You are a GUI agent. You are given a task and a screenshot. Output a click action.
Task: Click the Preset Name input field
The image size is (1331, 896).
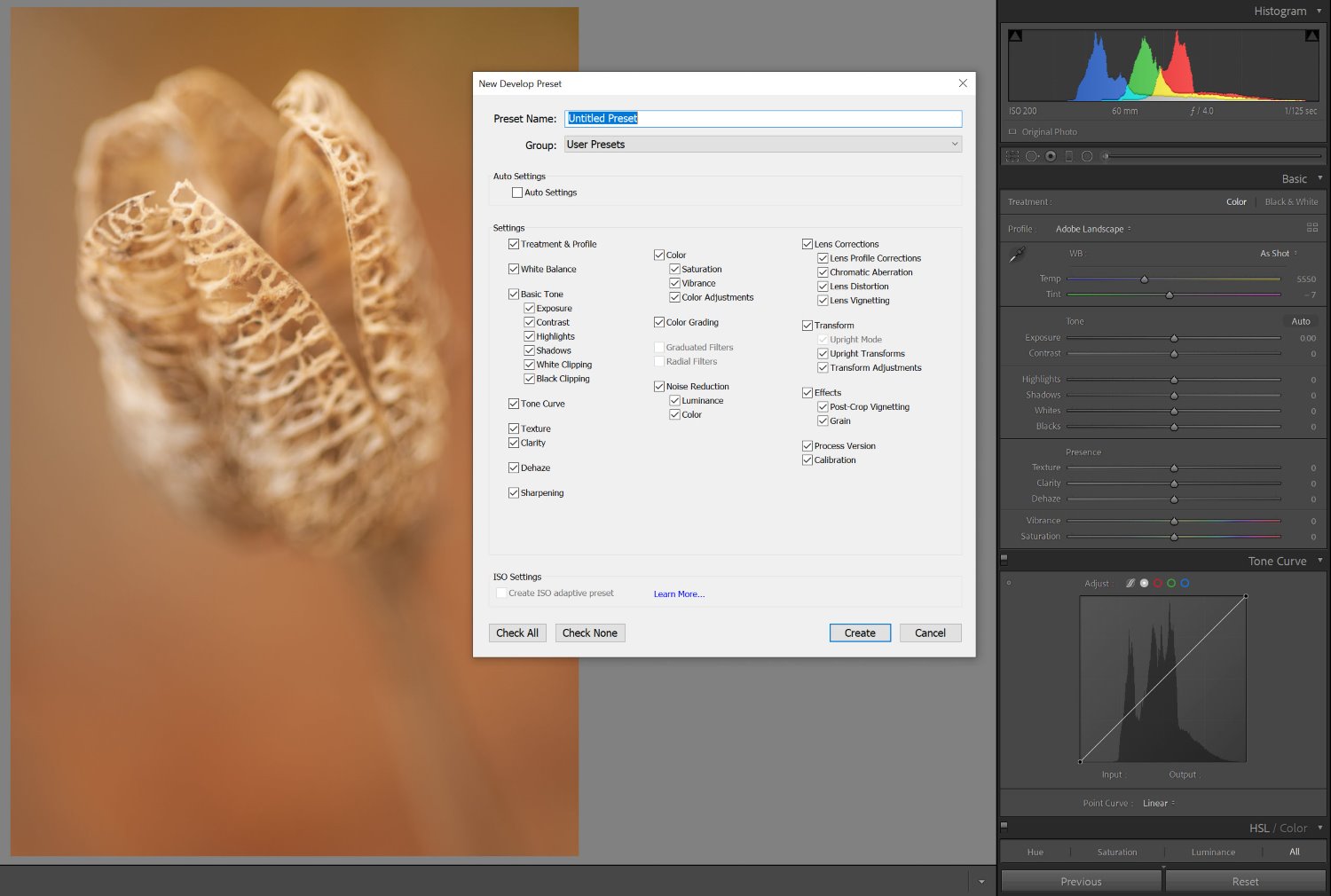[x=762, y=118]
